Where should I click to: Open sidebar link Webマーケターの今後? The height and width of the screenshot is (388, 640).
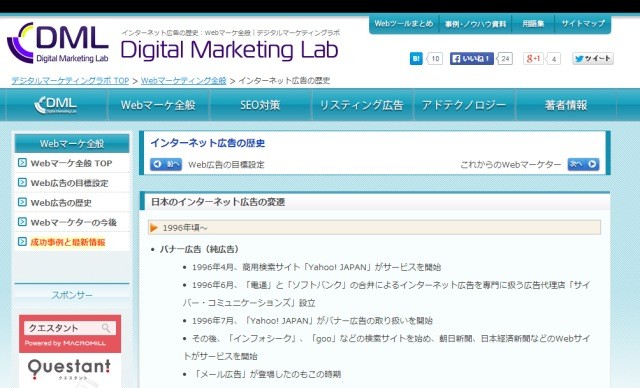tap(73, 222)
